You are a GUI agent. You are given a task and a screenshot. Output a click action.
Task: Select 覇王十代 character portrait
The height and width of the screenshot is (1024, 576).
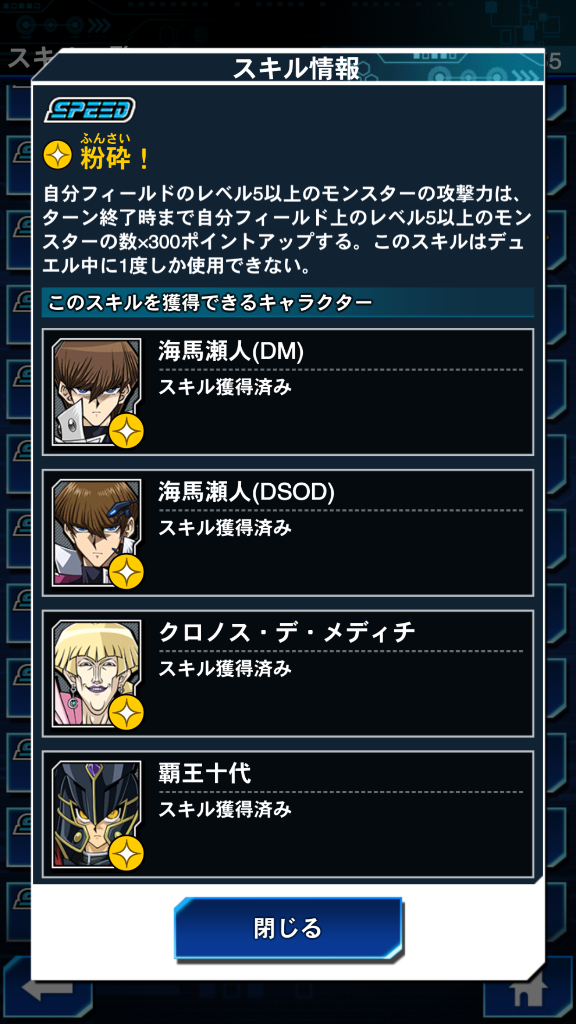96,815
